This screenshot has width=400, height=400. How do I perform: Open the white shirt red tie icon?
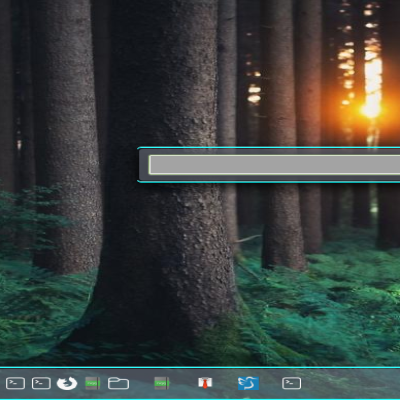tap(205, 383)
